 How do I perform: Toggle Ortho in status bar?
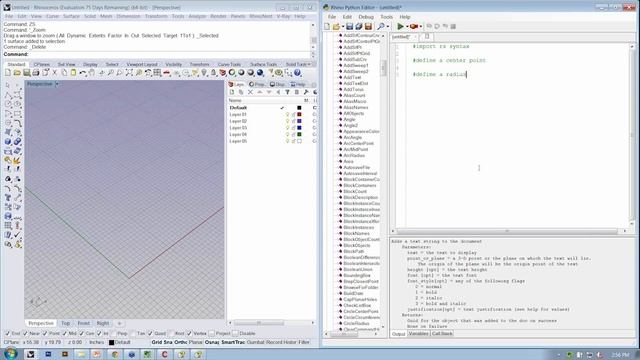point(181,342)
